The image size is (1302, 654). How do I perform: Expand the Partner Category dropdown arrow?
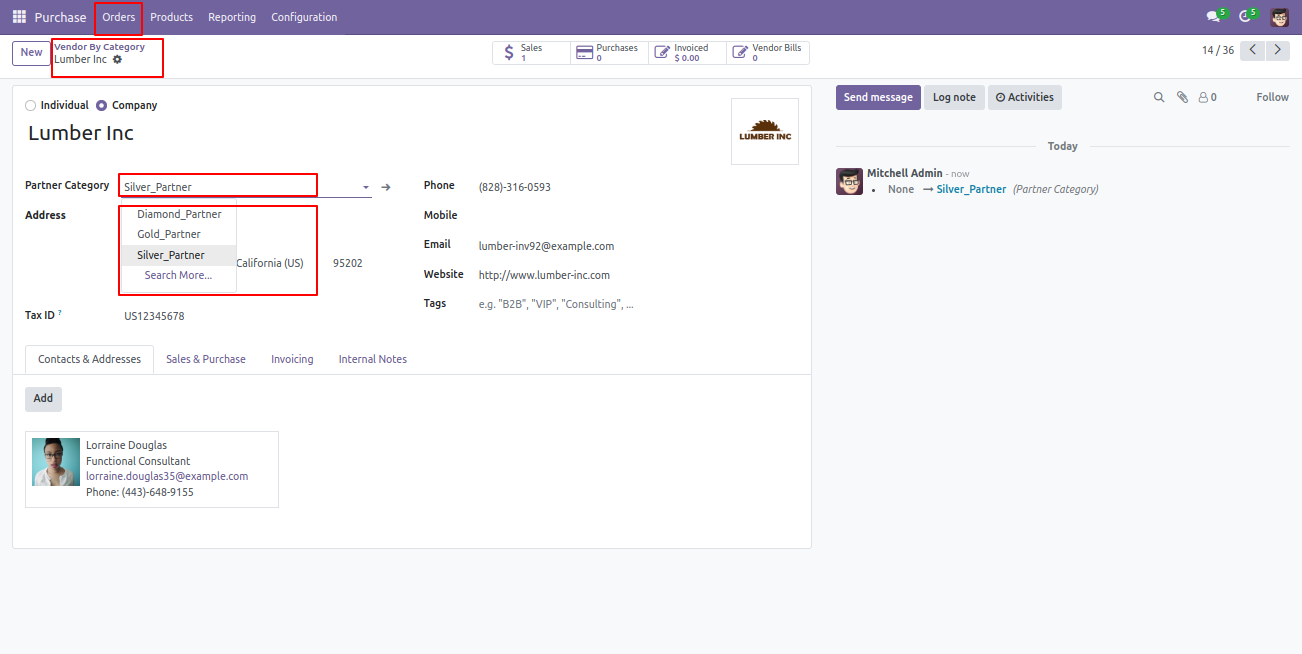(x=365, y=187)
